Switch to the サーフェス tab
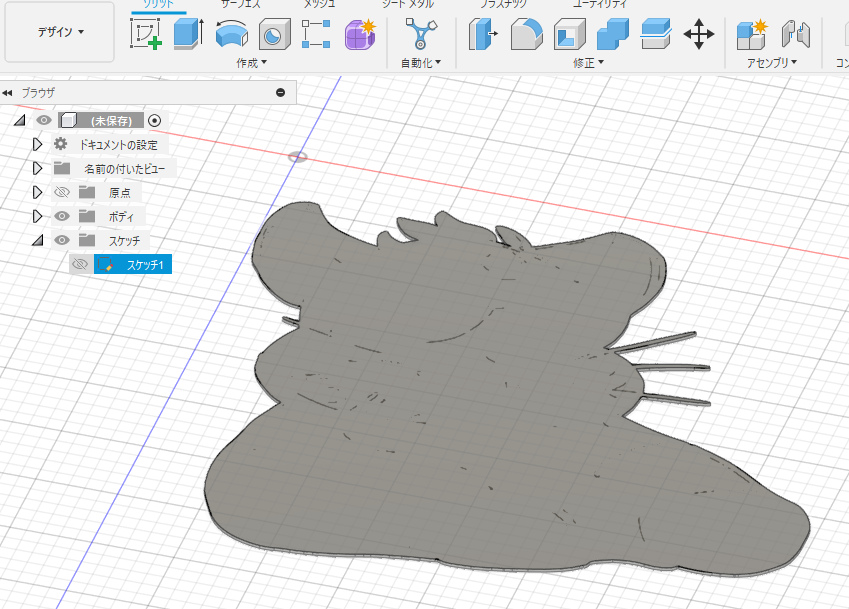 (240, 4)
